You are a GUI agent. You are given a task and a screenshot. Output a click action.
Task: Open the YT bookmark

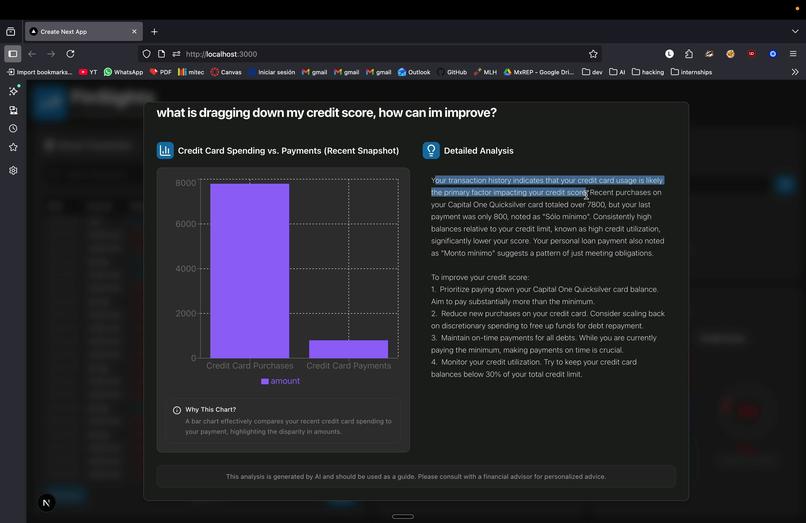pyautogui.click(x=88, y=73)
